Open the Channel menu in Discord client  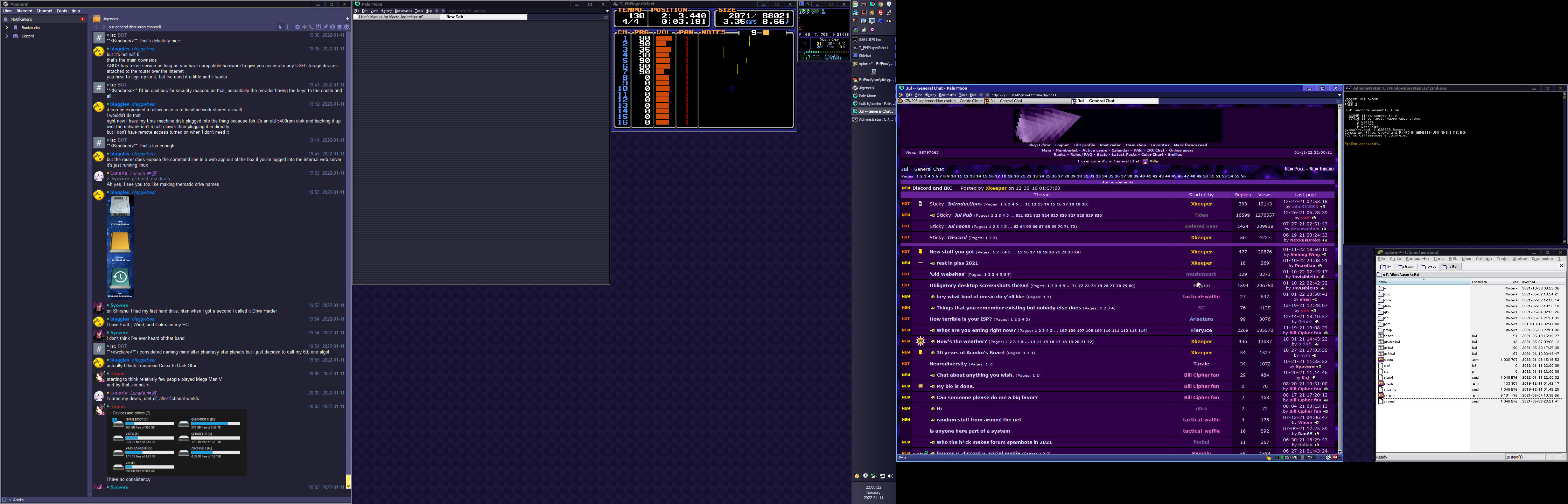point(44,11)
